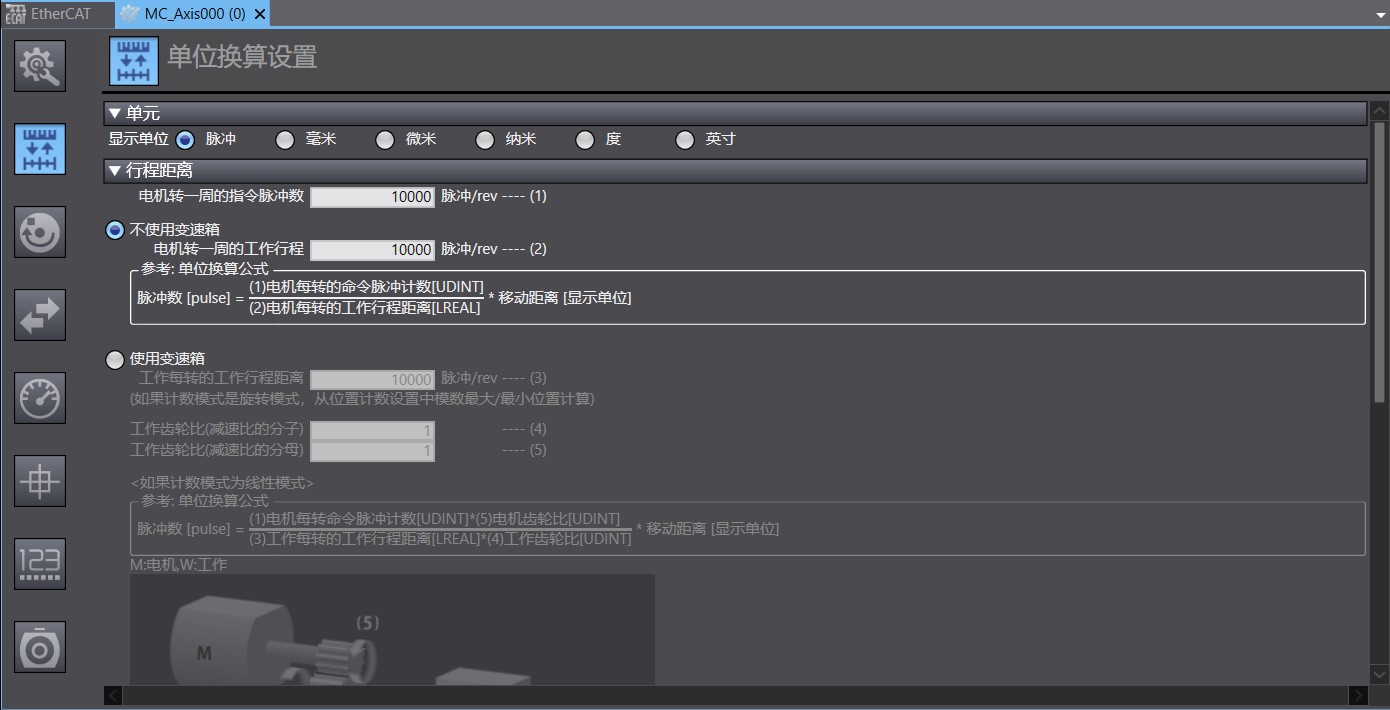This screenshot has width=1390, height=710.
Task: Select 毫米 as display unit
Action: click(x=284, y=139)
